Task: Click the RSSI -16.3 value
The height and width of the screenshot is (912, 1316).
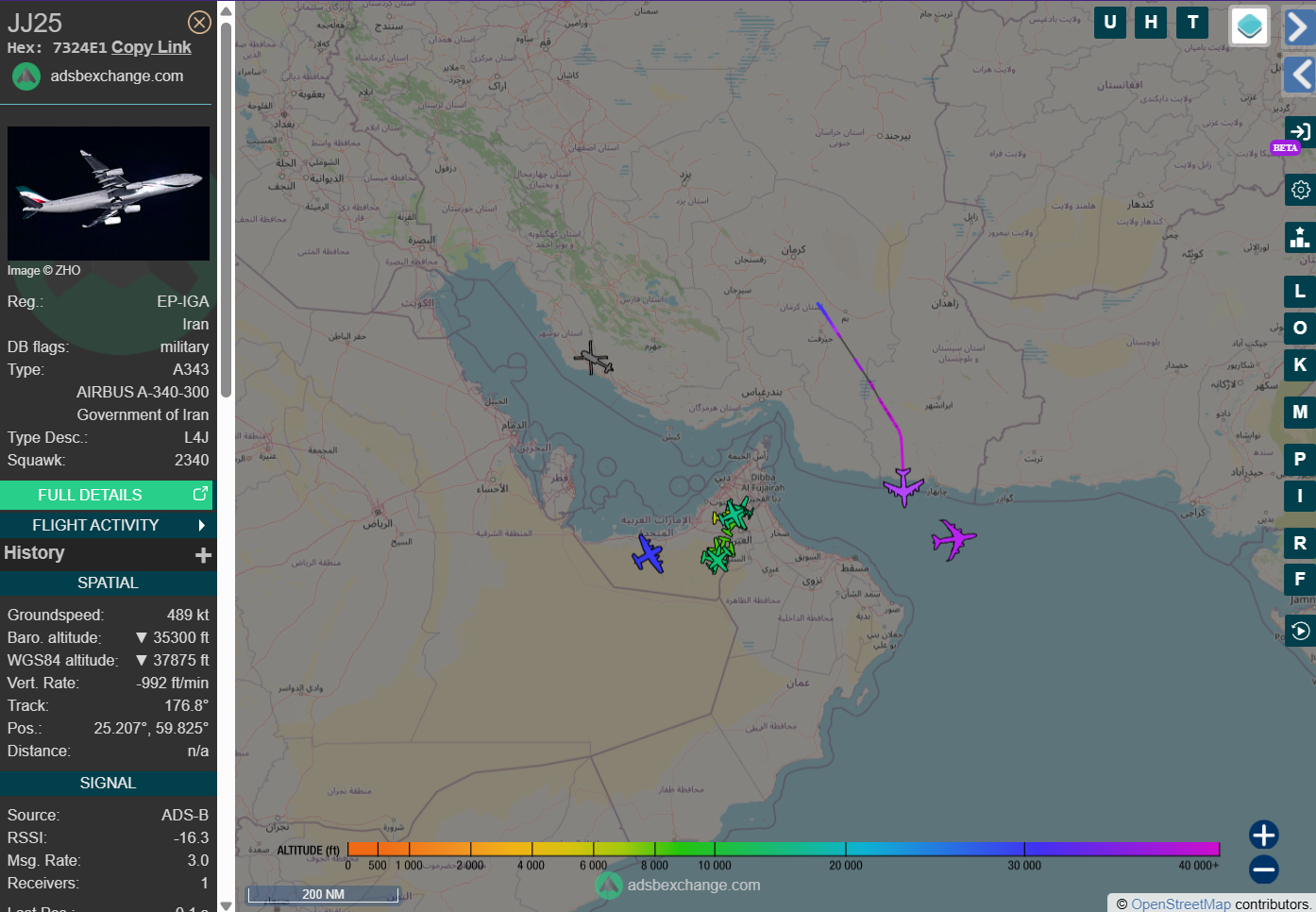Action: [192, 837]
